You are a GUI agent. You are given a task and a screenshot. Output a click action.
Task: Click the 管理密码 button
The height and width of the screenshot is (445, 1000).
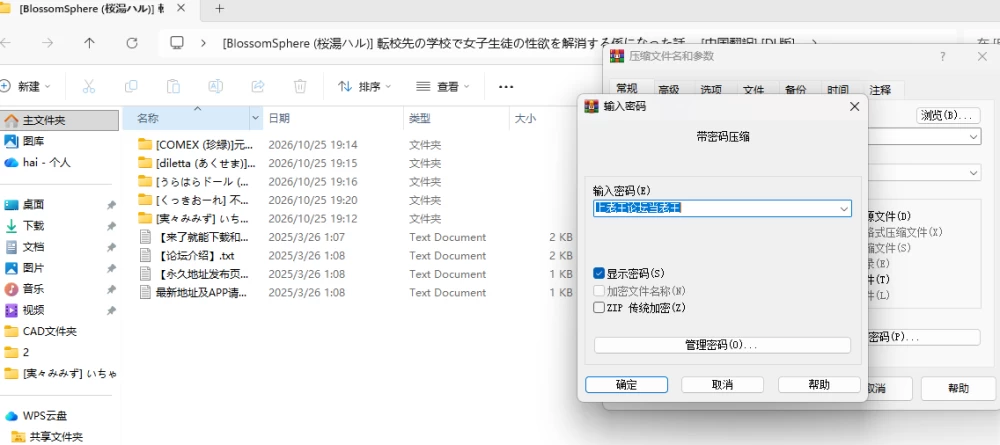[722, 345]
